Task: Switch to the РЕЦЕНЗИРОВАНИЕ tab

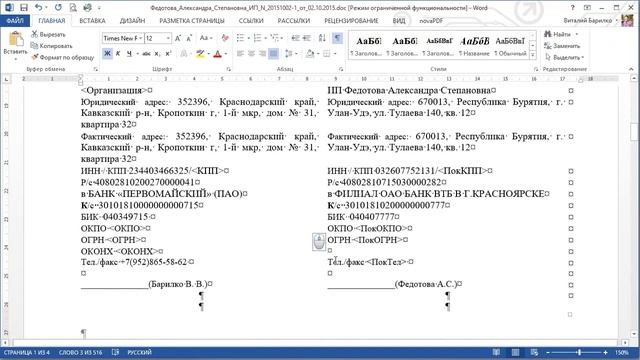Action: tap(351, 20)
